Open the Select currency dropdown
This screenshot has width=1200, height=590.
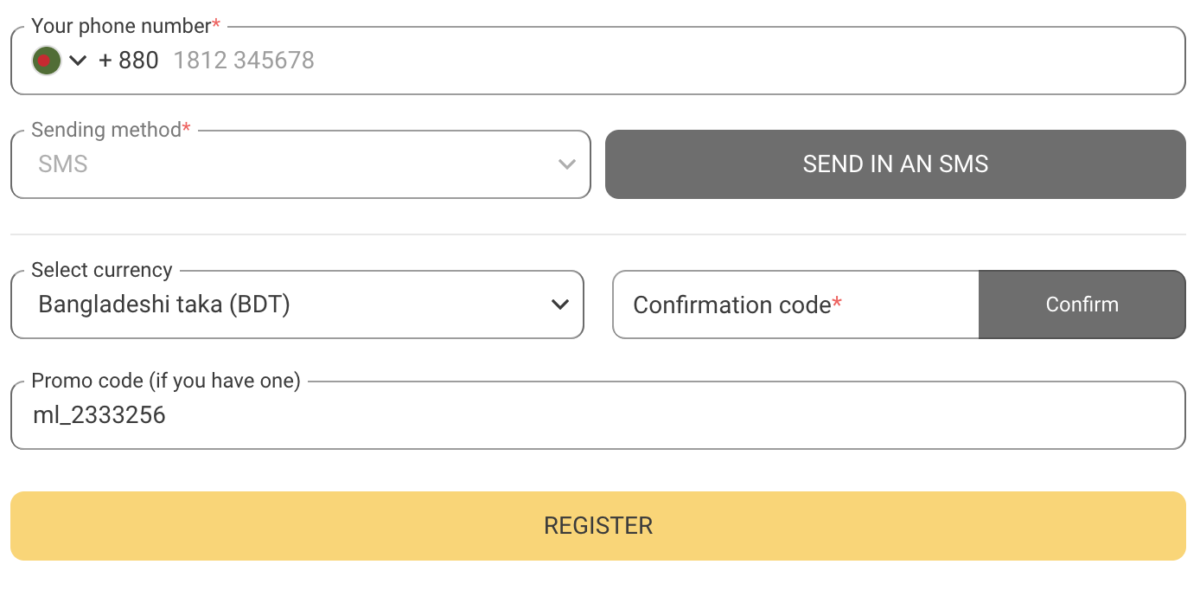297,305
